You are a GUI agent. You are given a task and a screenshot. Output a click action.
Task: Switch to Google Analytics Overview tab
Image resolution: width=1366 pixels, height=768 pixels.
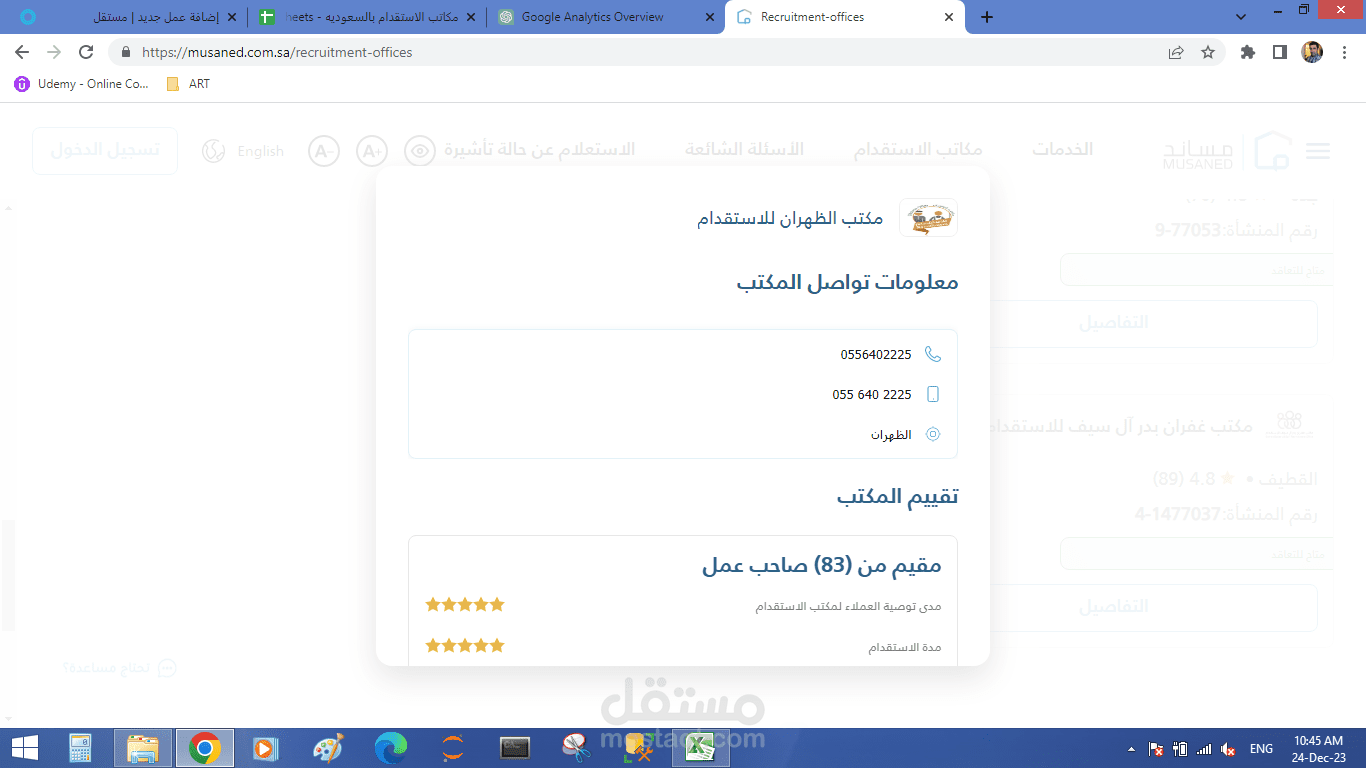point(607,17)
